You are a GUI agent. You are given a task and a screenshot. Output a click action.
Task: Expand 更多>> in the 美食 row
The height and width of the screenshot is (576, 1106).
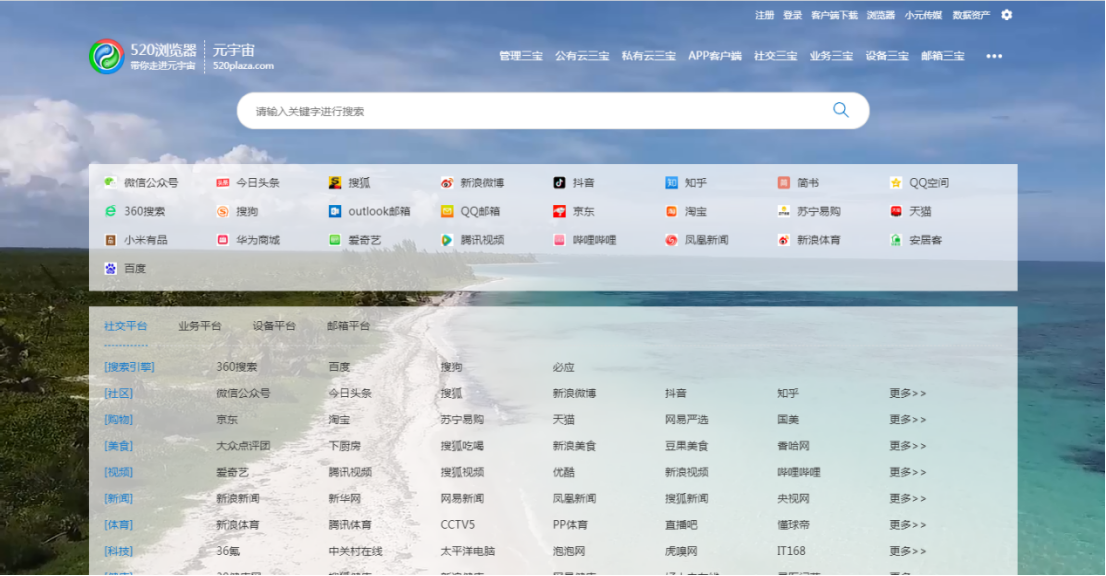[908, 446]
